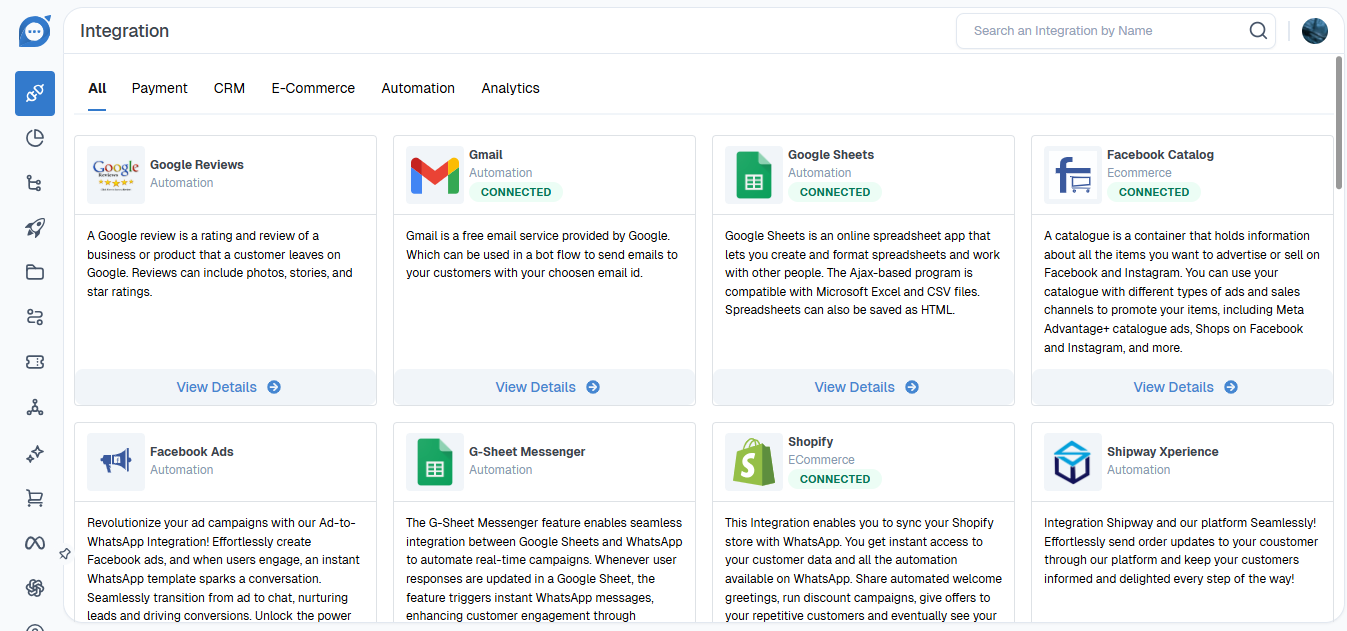Open the OpenAI logo sidebar icon

pos(35,588)
